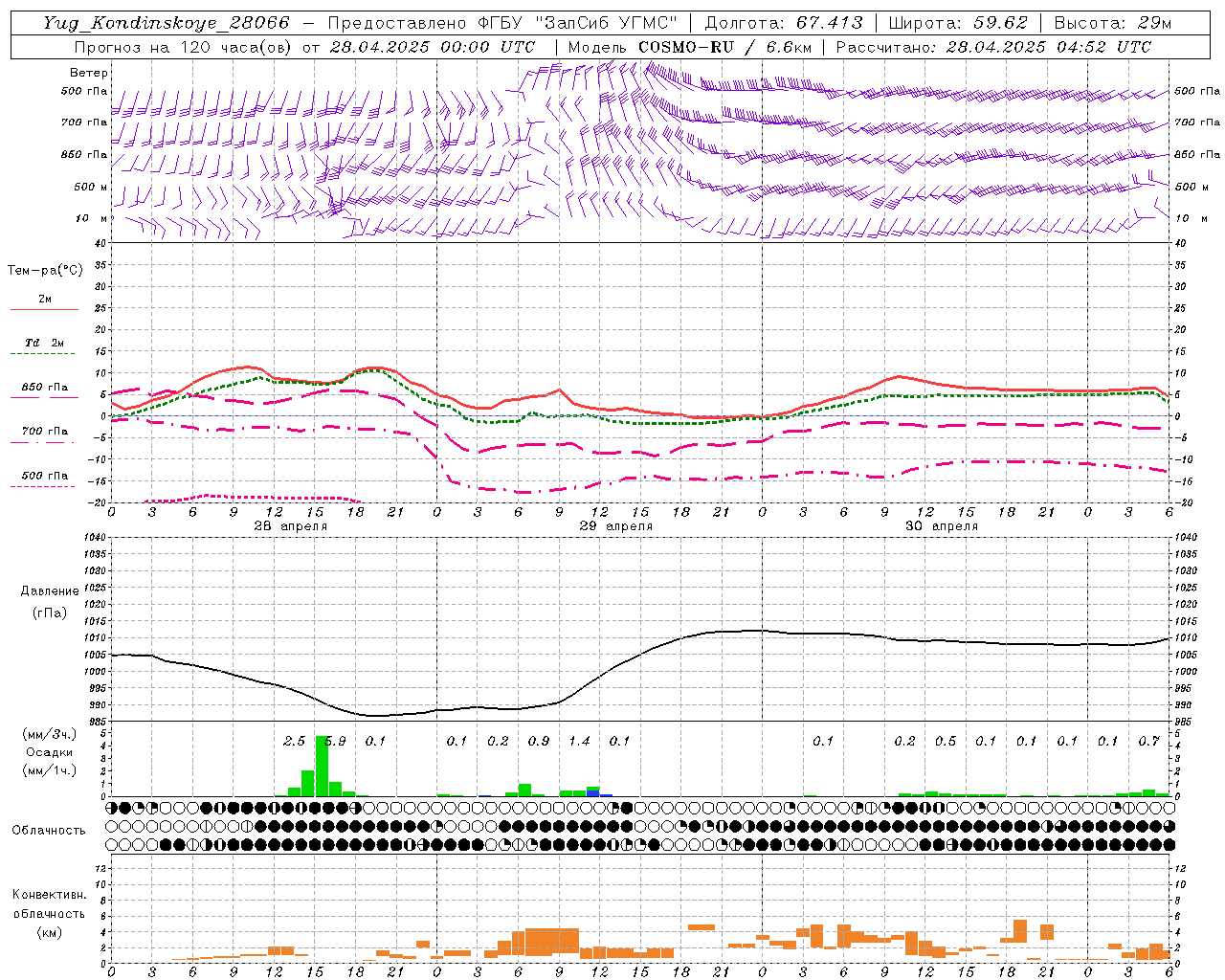1225x980 pixels.
Task: Click the 'Тем-ра(°C)' temperature panel label
Action: click(x=45, y=271)
